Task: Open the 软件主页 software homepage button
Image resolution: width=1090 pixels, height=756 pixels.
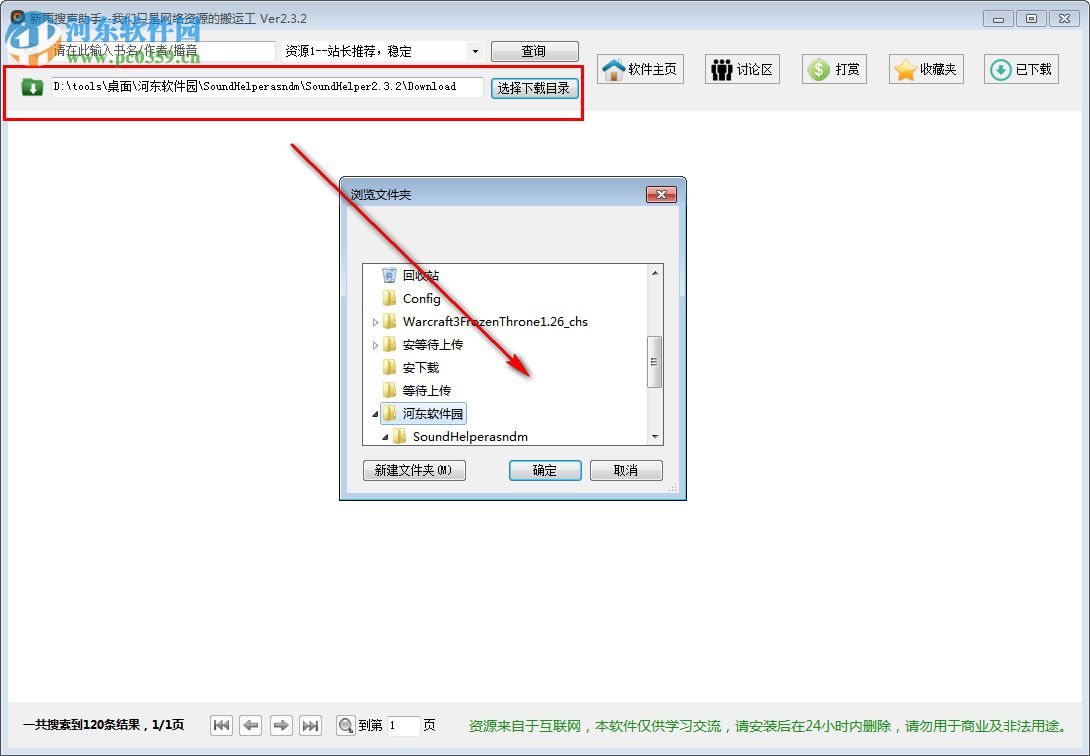Action: [640, 69]
